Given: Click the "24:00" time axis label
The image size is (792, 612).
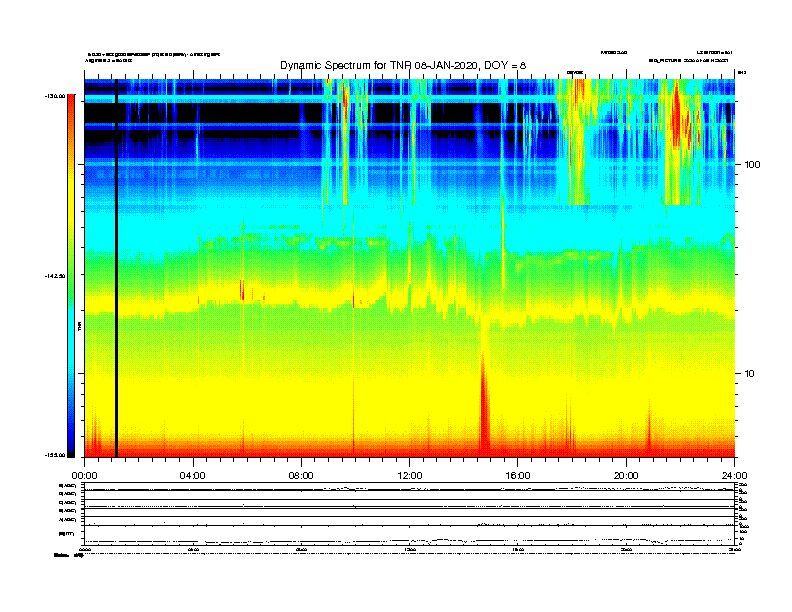Looking at the screenshot, I should (x=734, y=476).
